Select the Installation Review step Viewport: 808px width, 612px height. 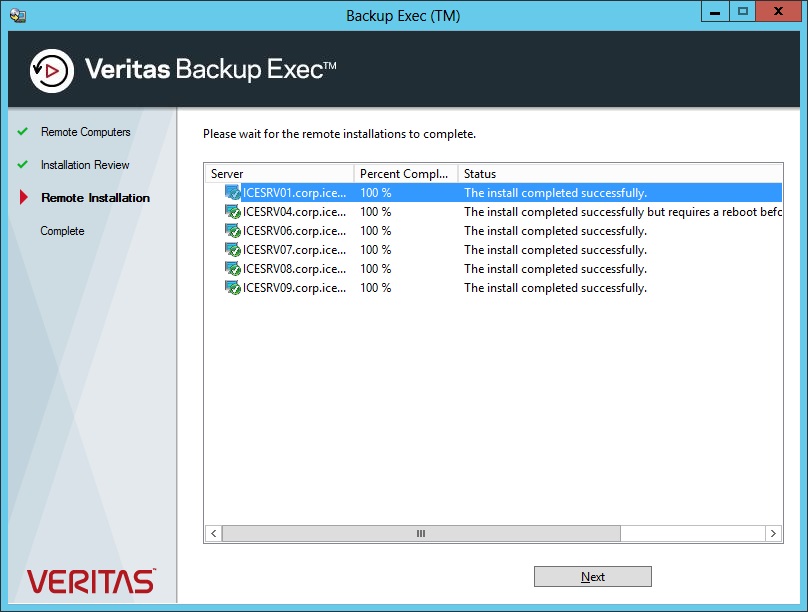coord(85,165)
